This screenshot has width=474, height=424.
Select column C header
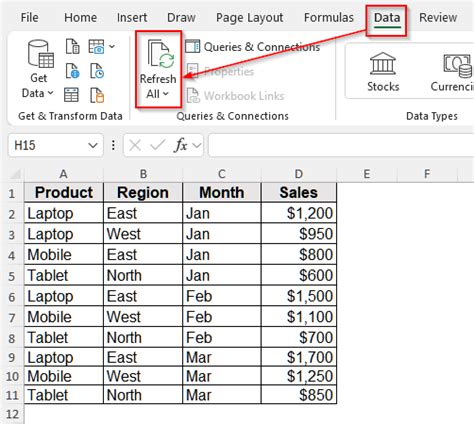pos(222,174)
